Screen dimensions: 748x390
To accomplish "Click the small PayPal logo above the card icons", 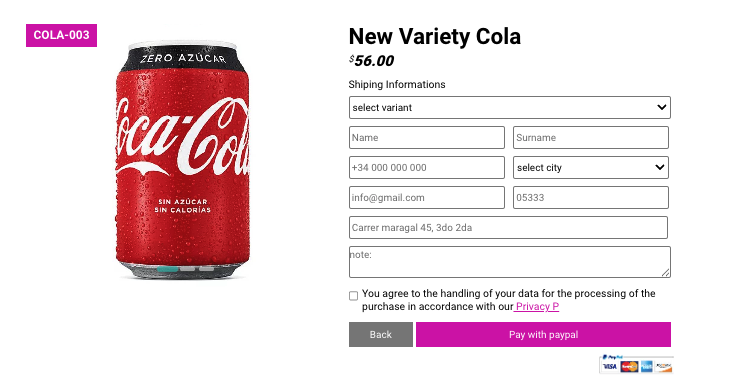I will 613,357.
